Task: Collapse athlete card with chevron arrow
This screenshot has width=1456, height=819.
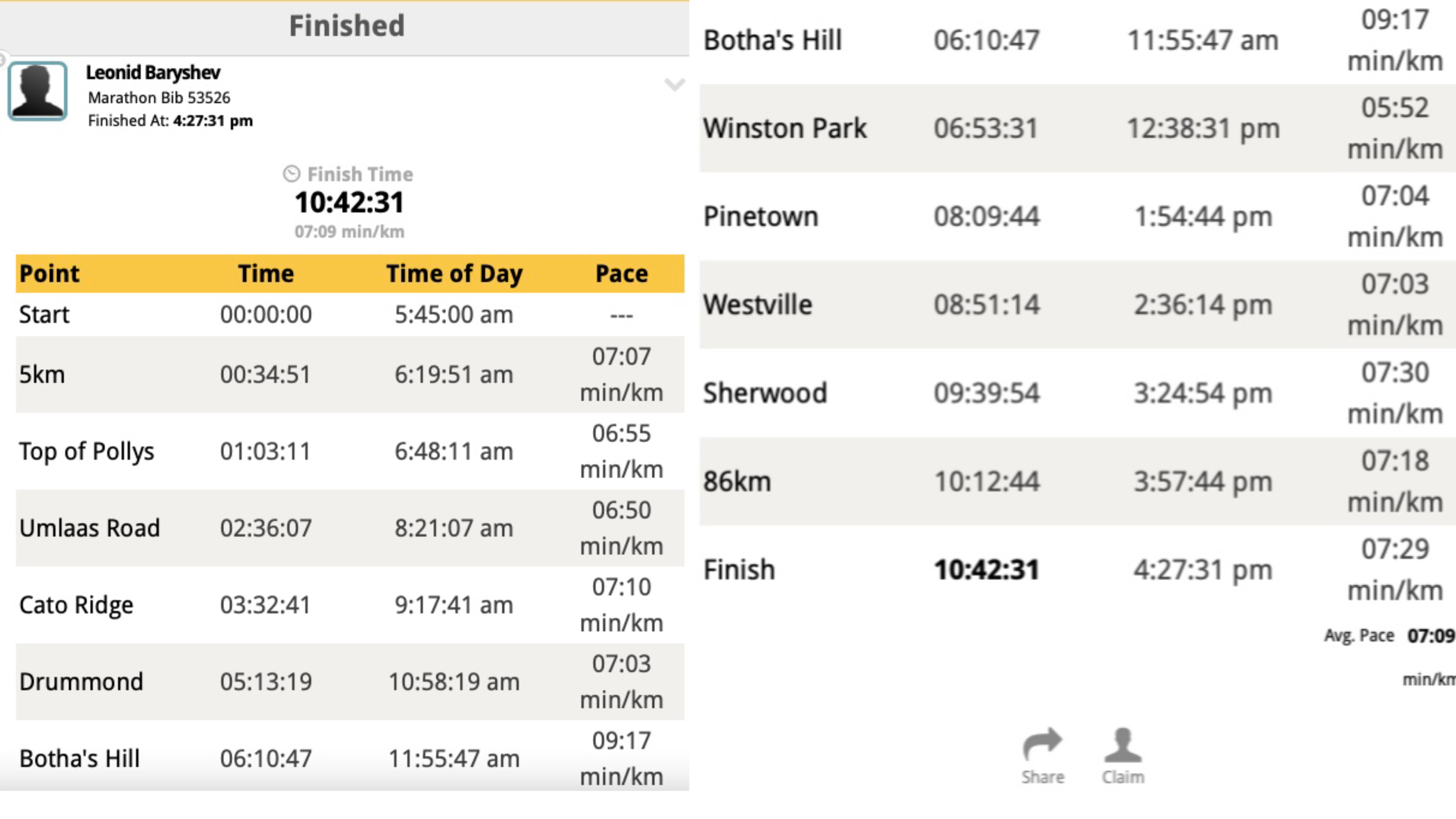Action: [674, 85]
